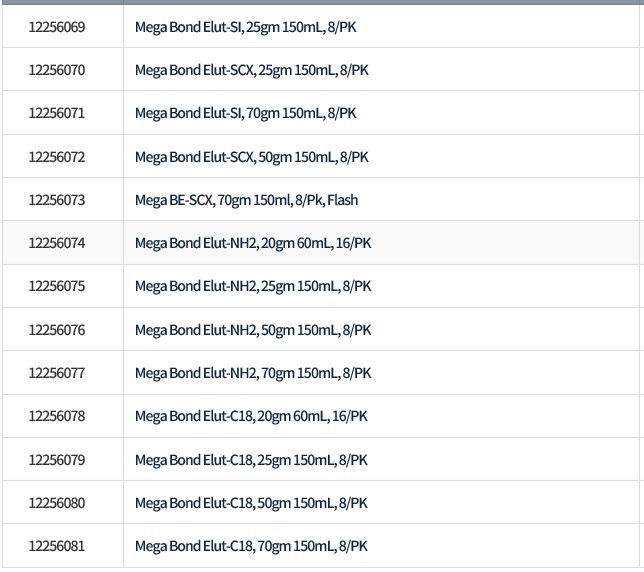Click part number 12256071

coord(57,114)
